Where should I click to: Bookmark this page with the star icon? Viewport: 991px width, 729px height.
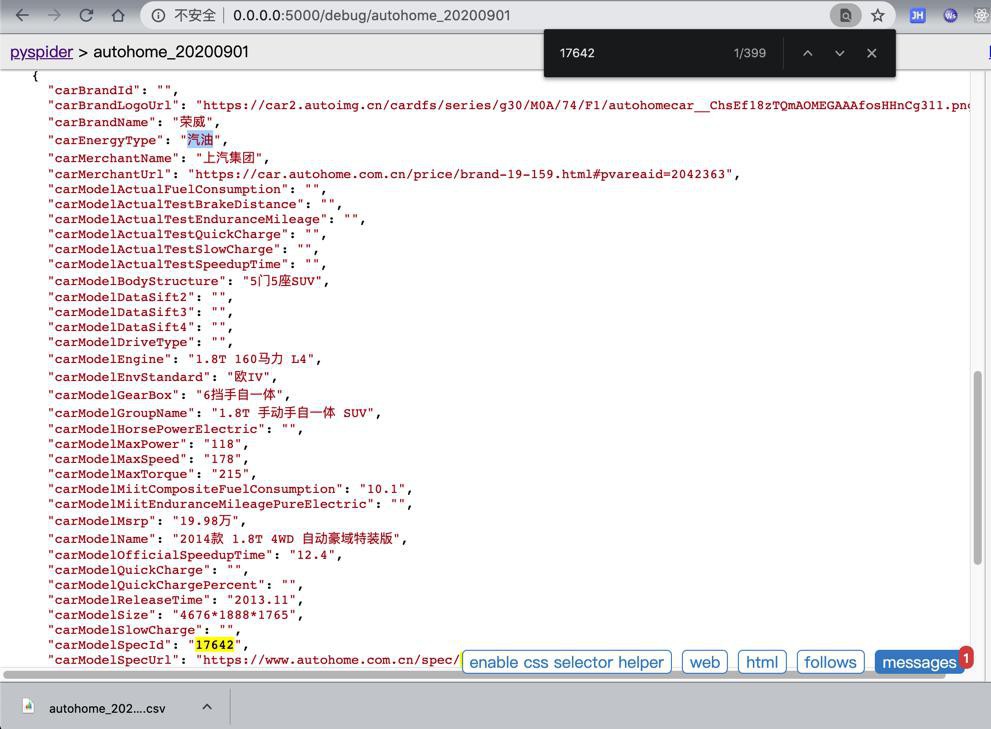pyautogui.click(x=878, y=15)
